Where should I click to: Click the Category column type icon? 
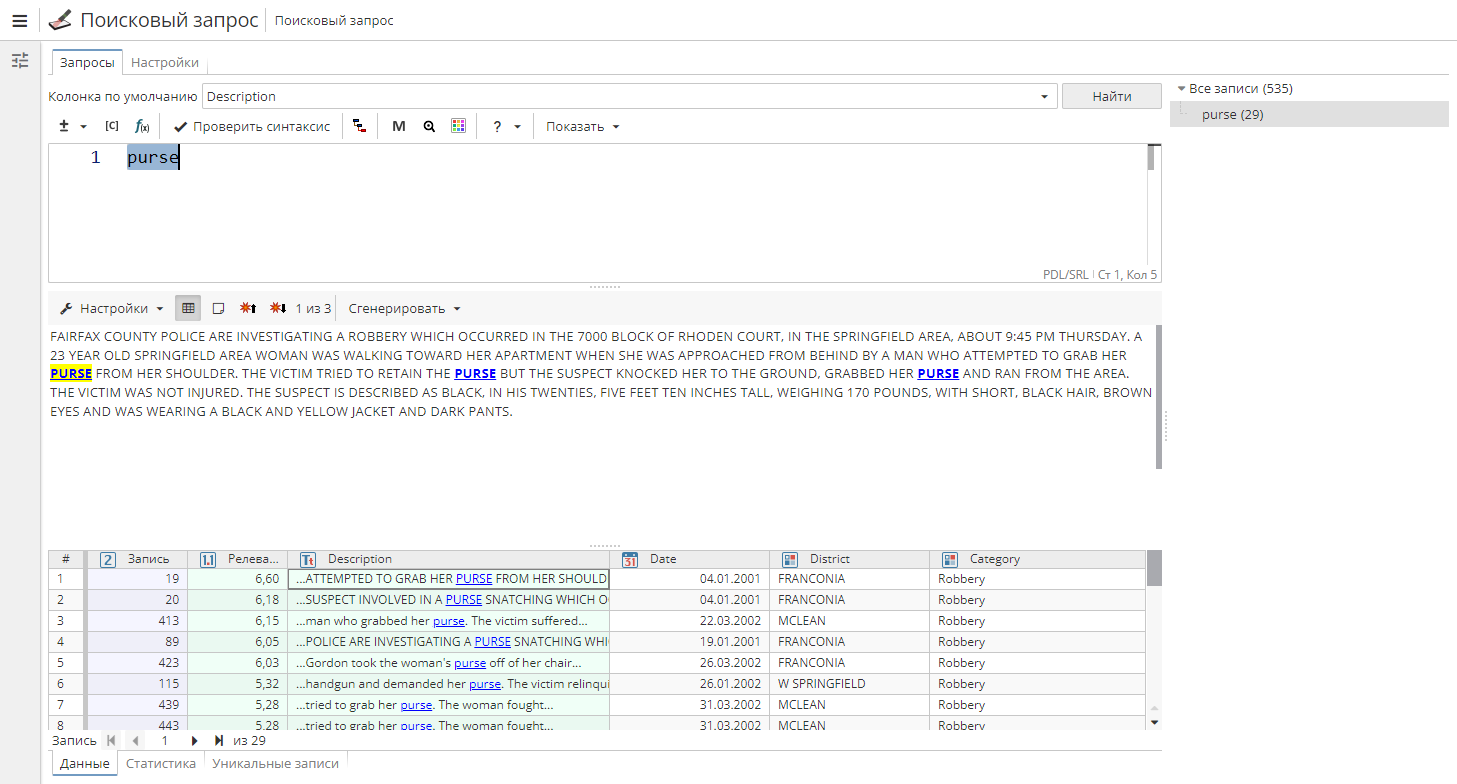coord(950,559)
